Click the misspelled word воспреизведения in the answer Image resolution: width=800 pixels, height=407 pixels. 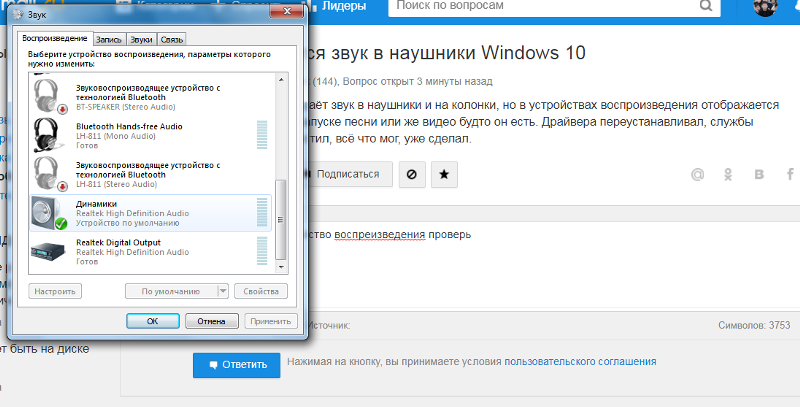click(380, 235)
